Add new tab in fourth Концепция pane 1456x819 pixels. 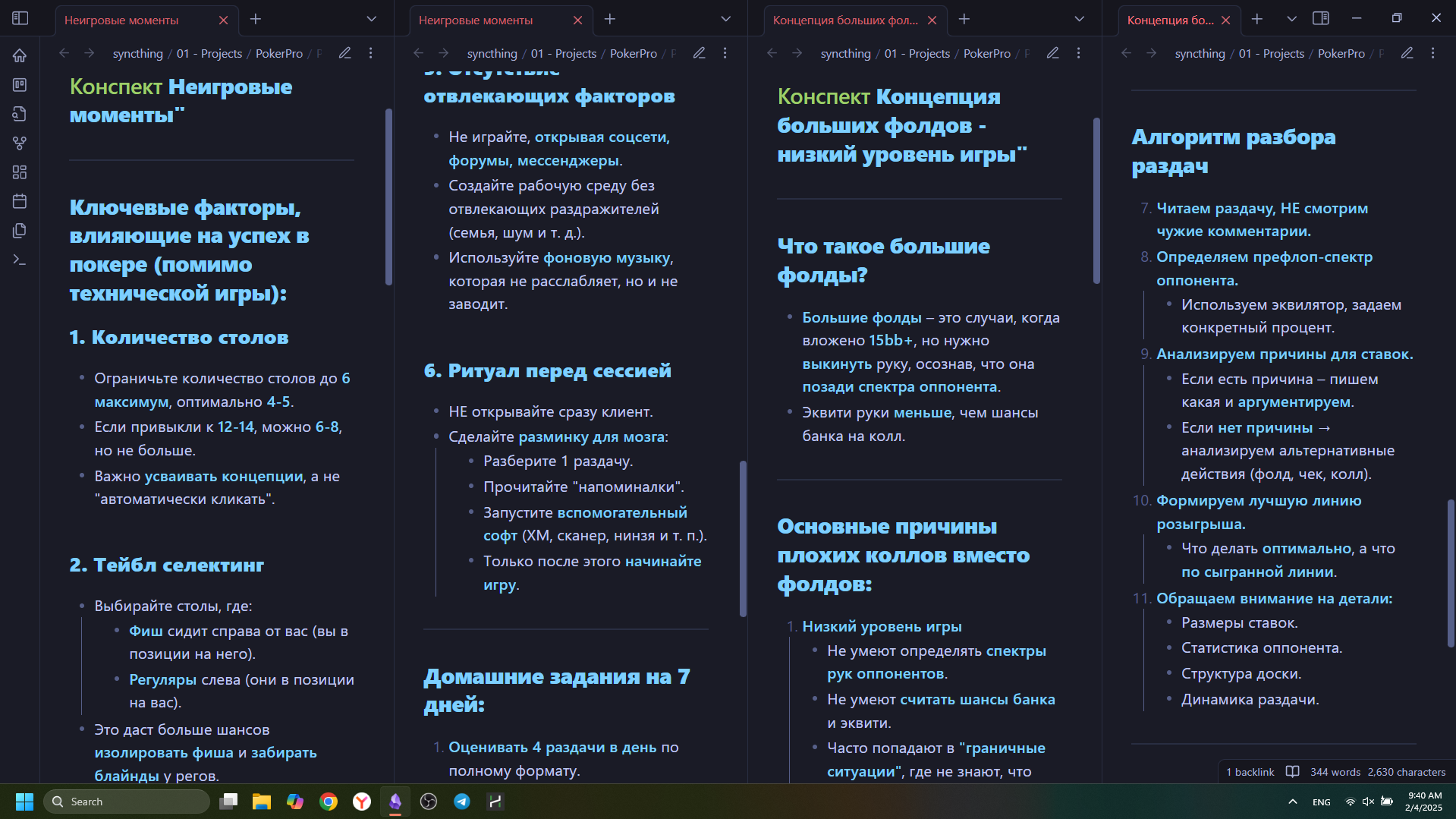(1257, 19)
